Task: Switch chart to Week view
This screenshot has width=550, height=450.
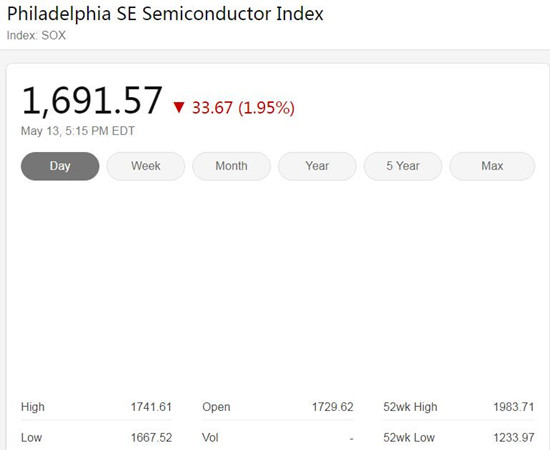Action: [x=146, y=166]
